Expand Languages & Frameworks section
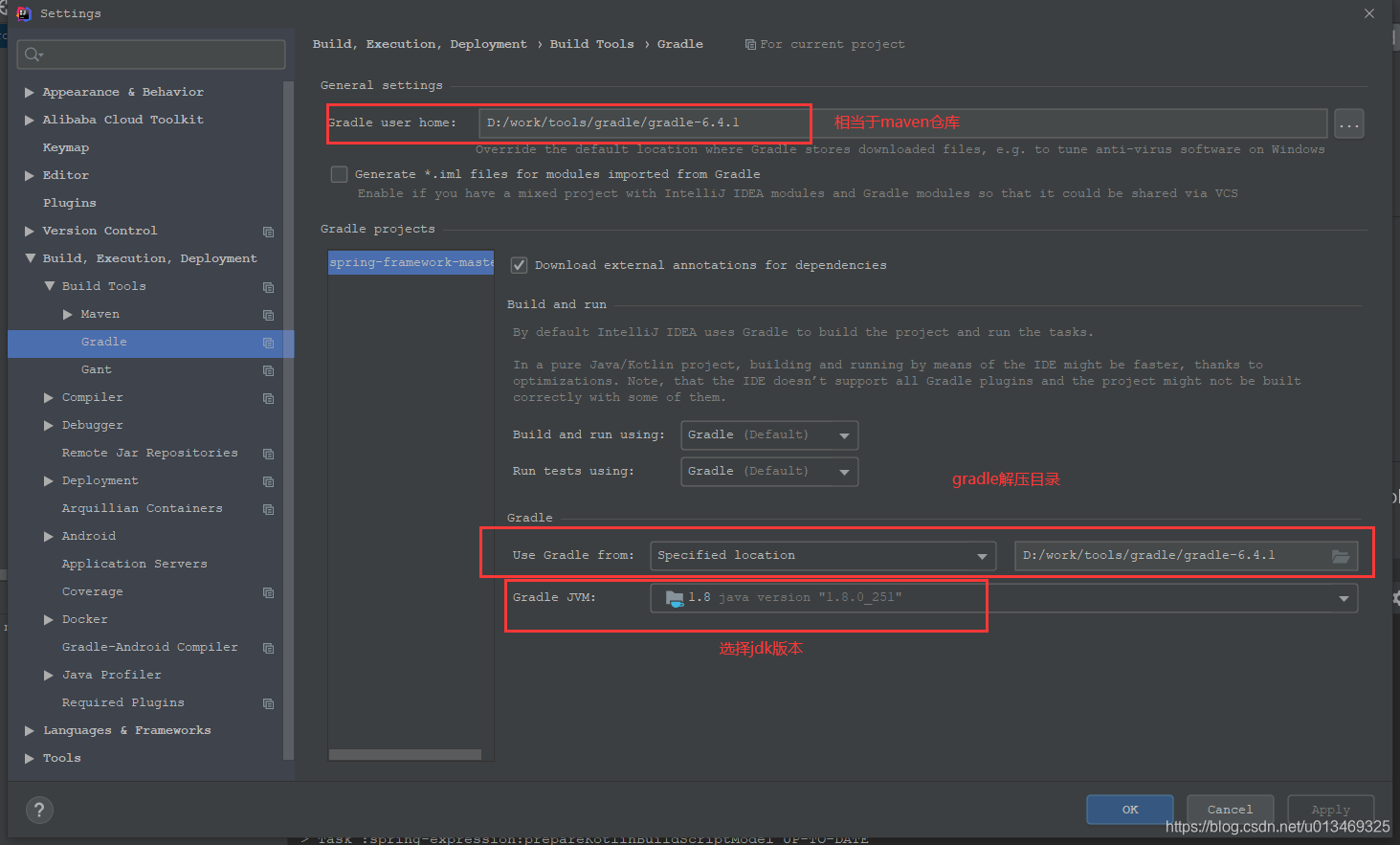Screen dimensions: 1400x845 coord(30,731)
